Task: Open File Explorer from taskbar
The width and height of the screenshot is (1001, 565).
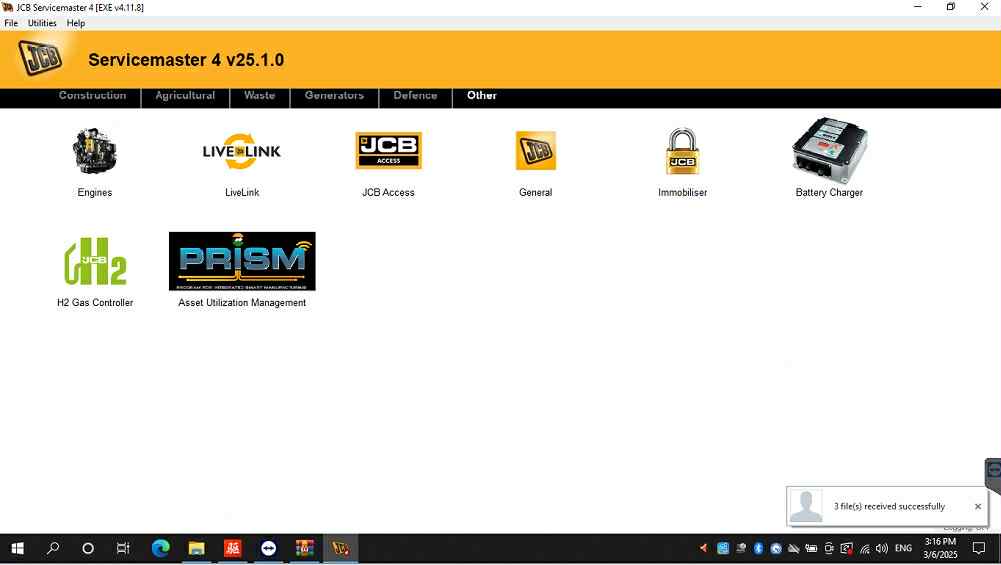Action: tap(197, 548)
